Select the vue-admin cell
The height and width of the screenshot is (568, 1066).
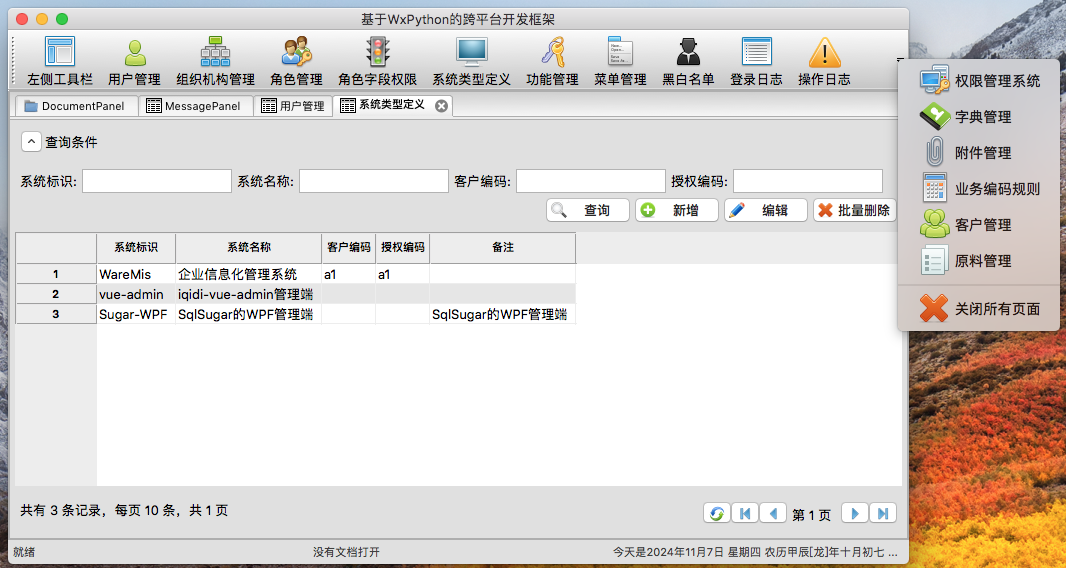tap(136, 294)
